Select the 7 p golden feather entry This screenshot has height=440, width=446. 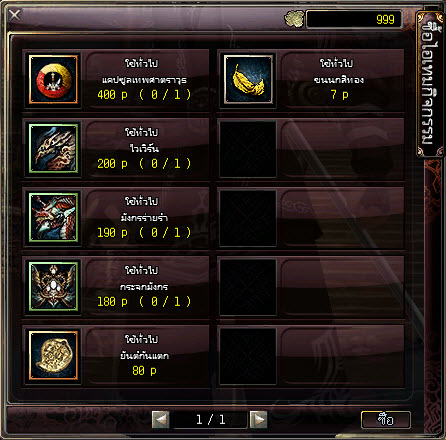pyautogui.click(x=311, y=80)
